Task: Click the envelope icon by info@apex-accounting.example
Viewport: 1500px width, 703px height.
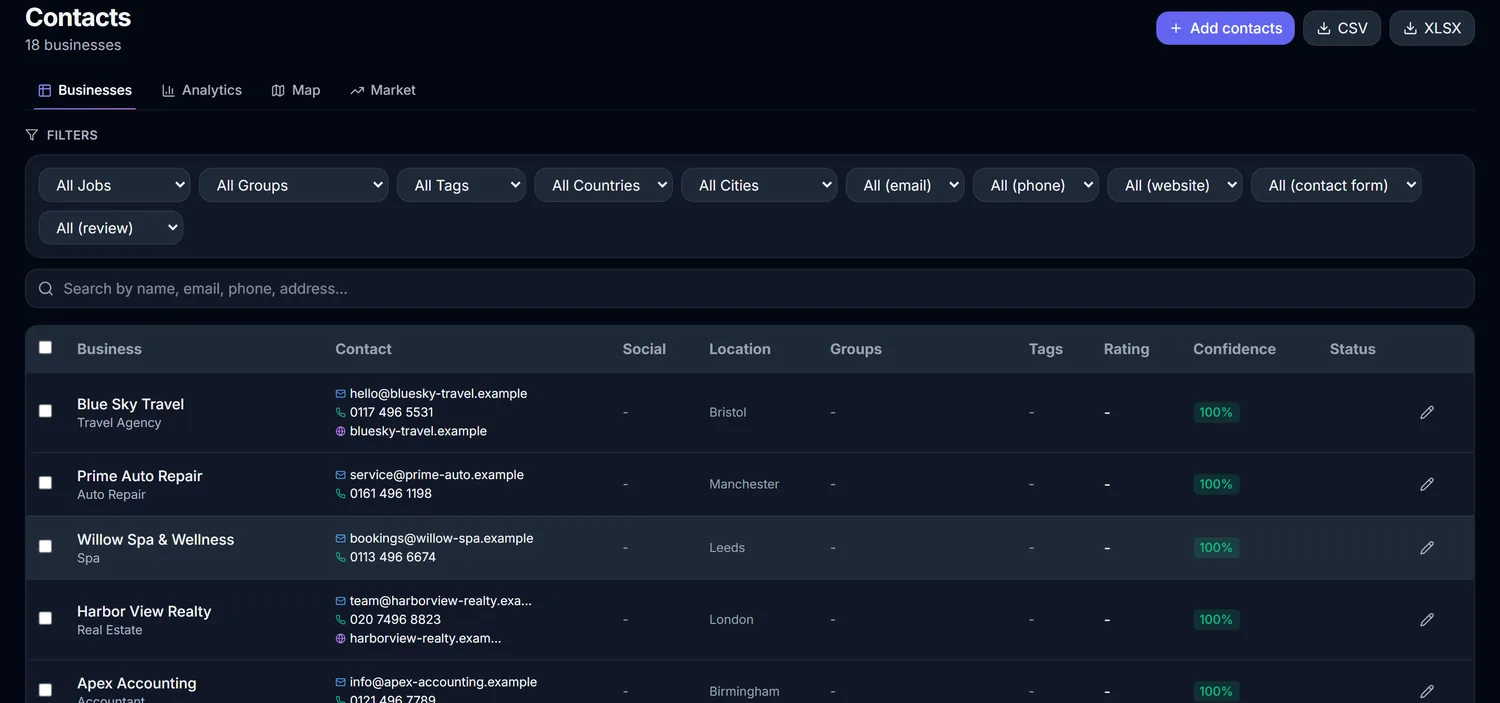Action: coord(341,682)
